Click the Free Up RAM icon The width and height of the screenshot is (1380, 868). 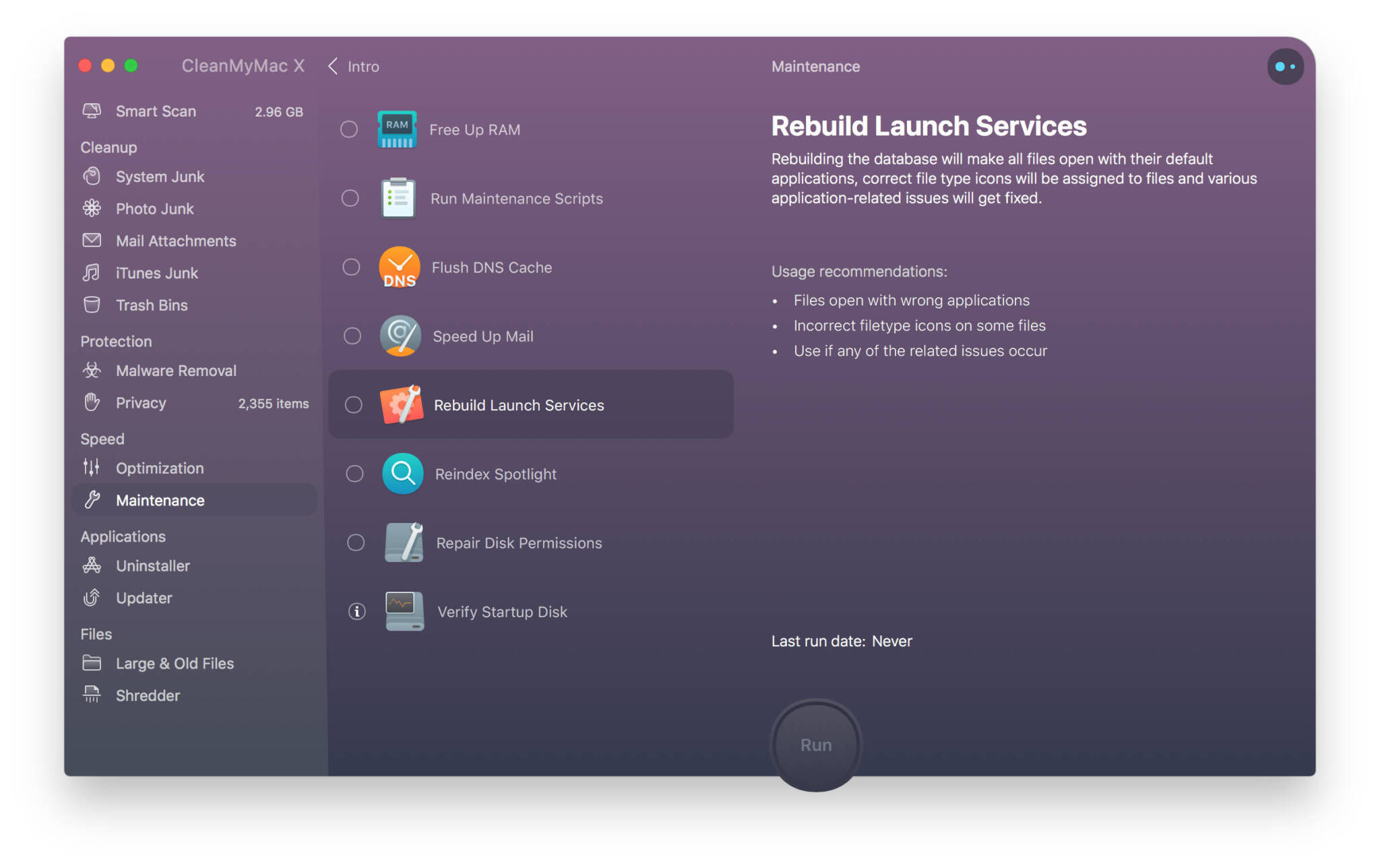399,128
